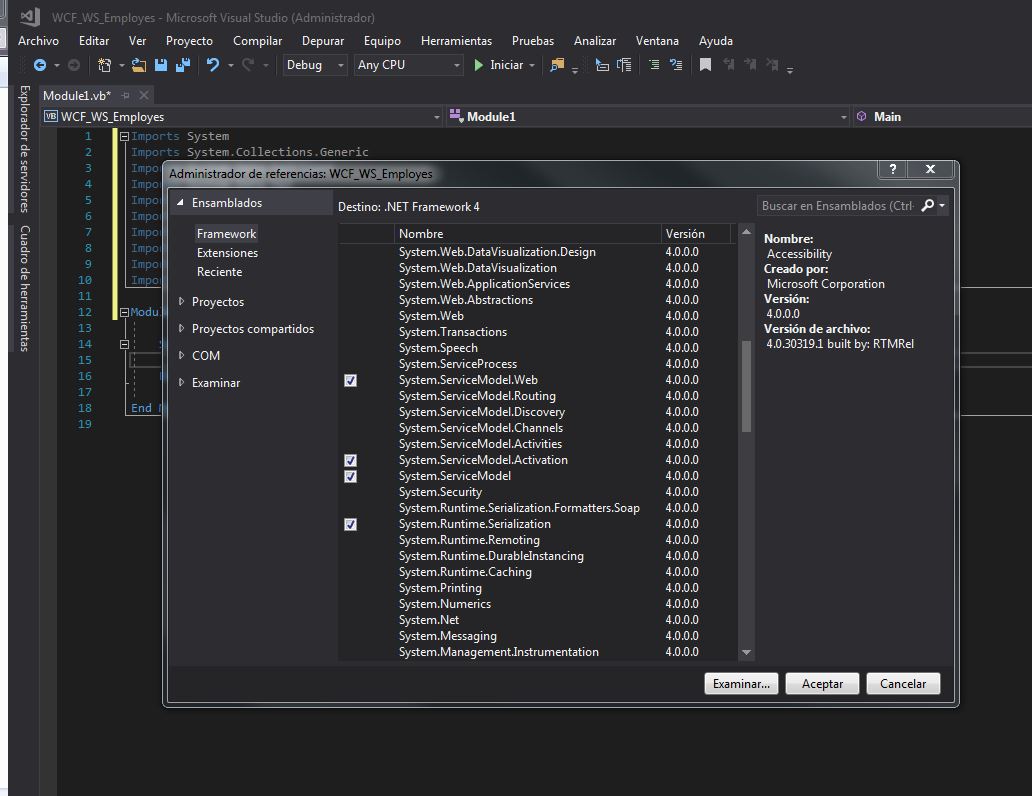Click the Examinar... button
The width and height of the screenshot is (1032, 796).
tap(741, 683)
